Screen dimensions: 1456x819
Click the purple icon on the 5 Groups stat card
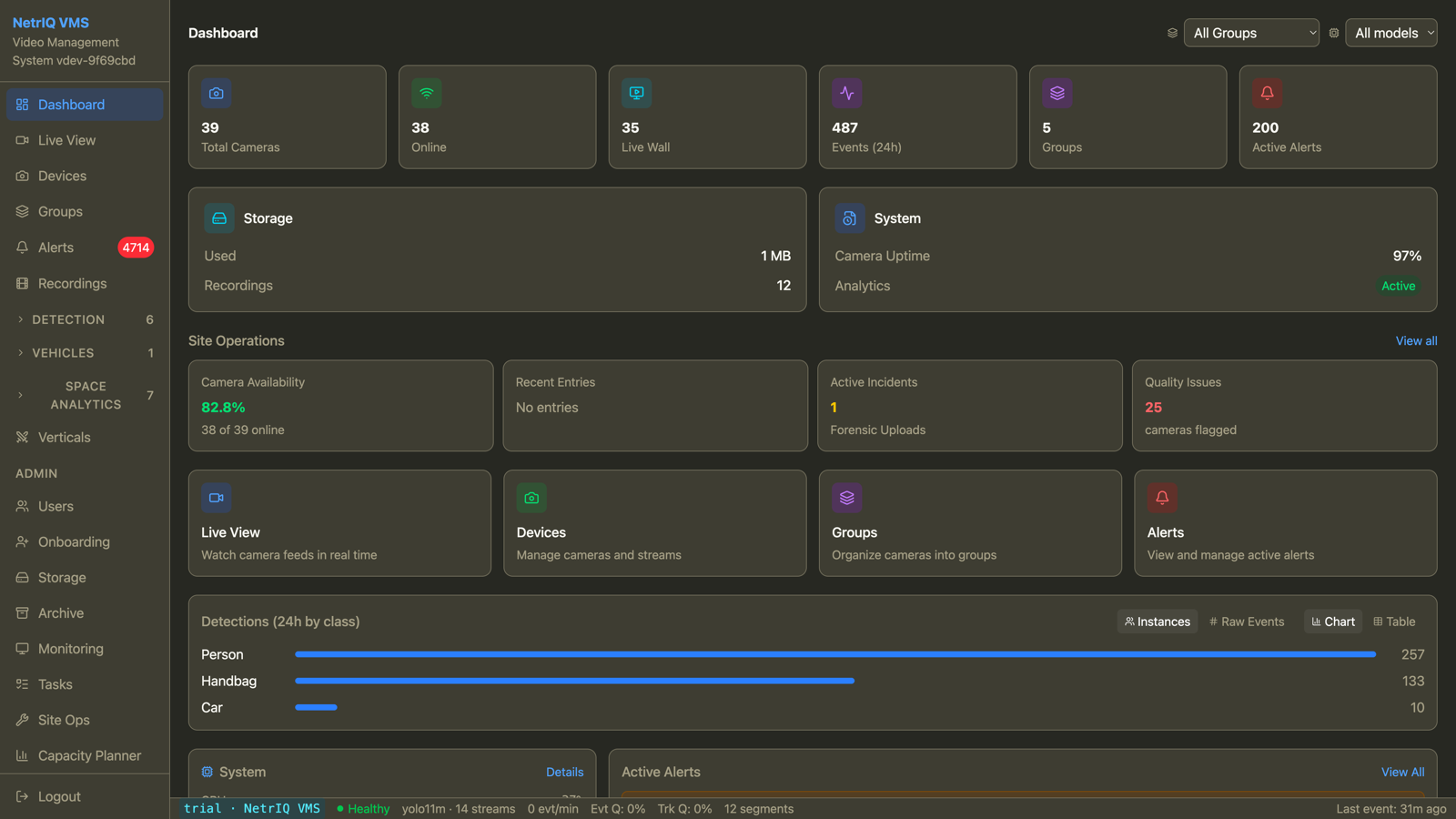(x=1057, y=93)
